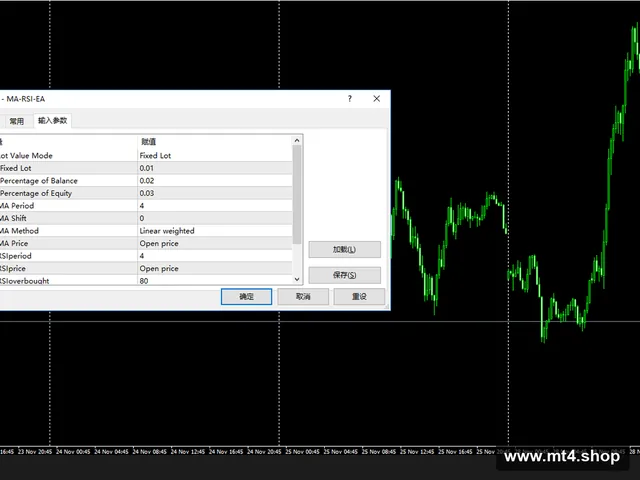This screenshot has width=640, height=480.
Task: Click the 24 Nov 12:45 time axis label
Action: 188,452
